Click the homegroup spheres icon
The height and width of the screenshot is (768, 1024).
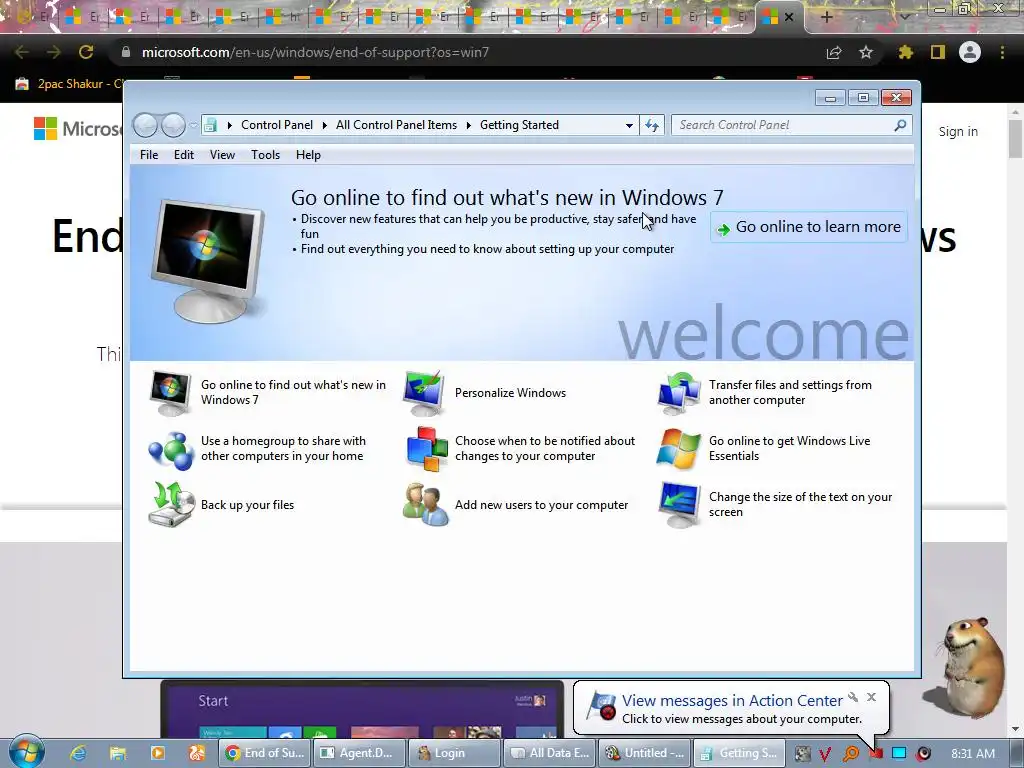coord(170,450)
